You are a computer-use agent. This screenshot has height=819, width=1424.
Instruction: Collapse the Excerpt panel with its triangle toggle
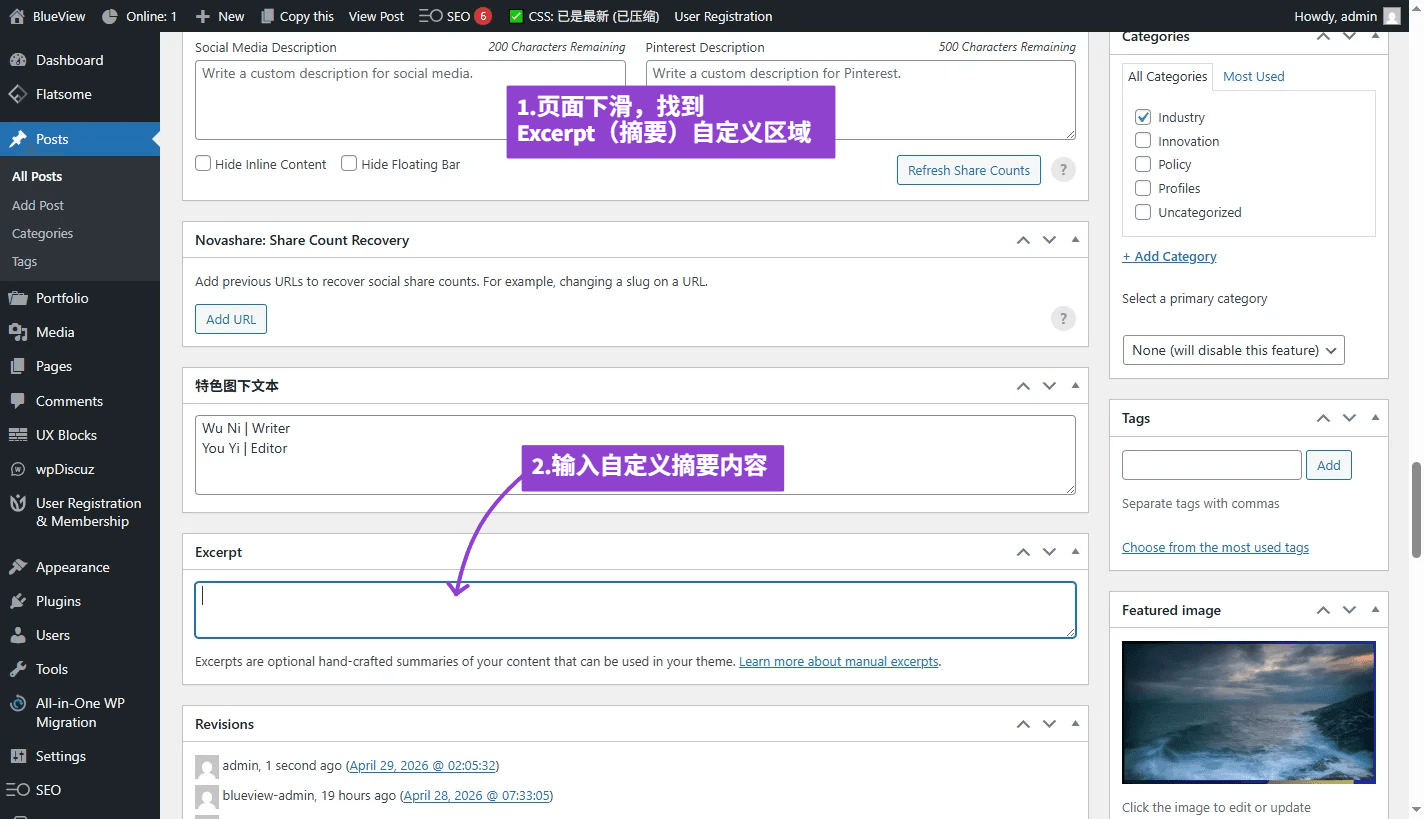click(1075, 552)
